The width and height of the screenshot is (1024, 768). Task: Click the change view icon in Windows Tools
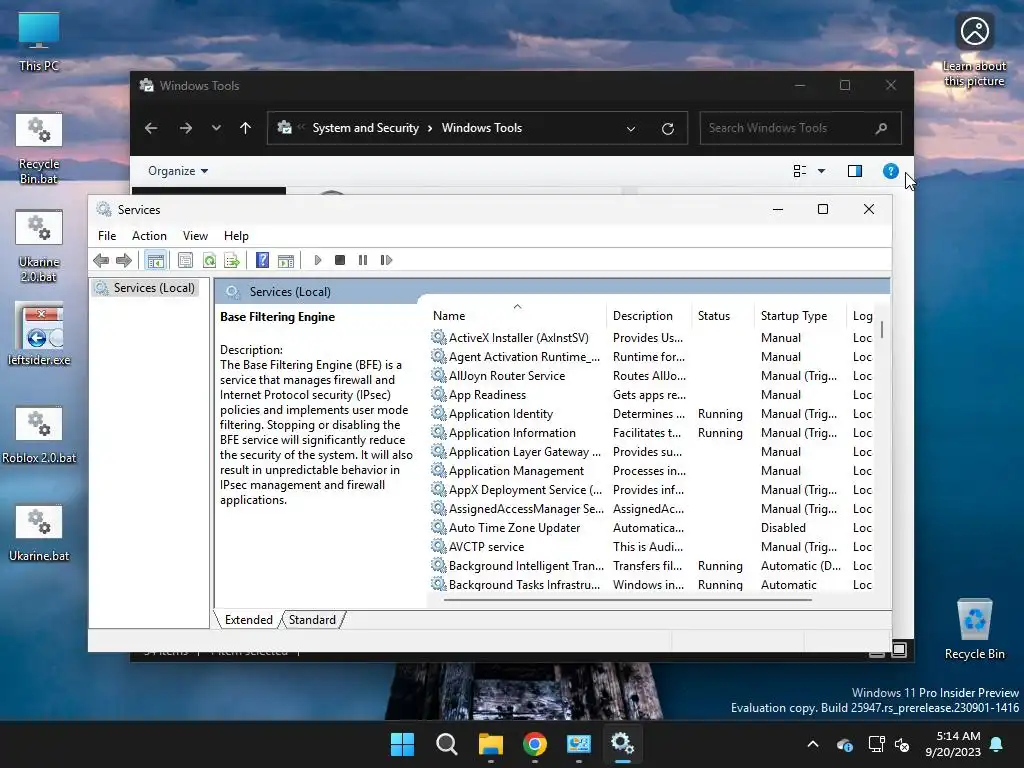[799, 171]
